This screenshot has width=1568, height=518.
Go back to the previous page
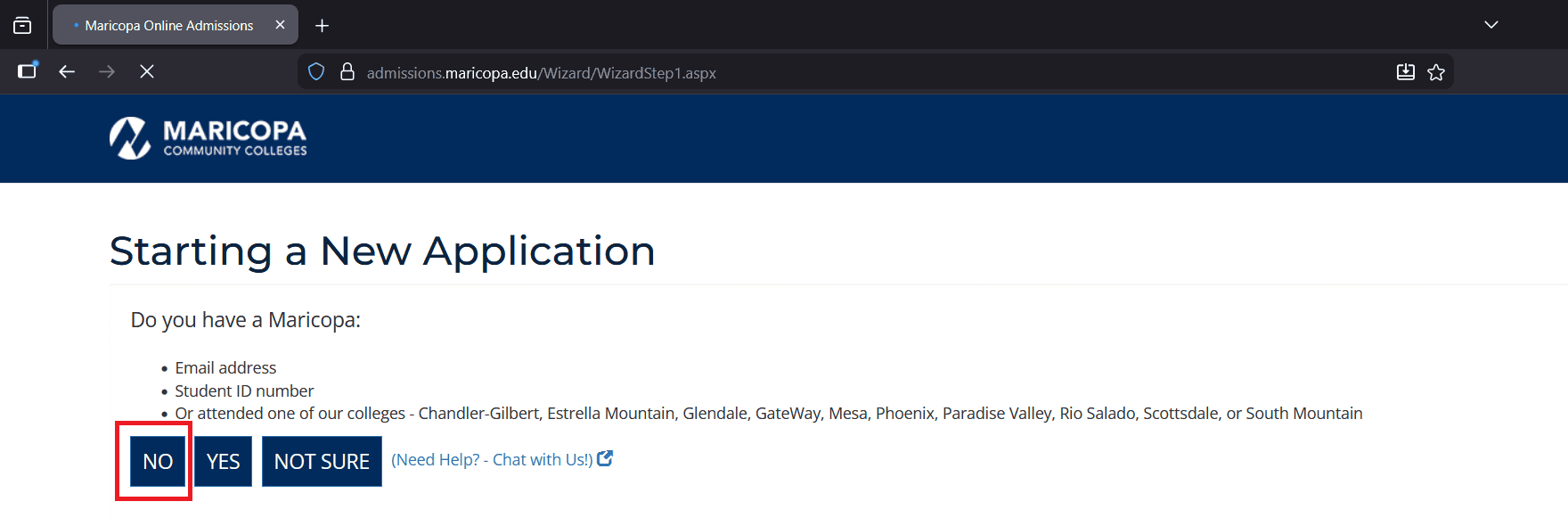coord(67,71)
